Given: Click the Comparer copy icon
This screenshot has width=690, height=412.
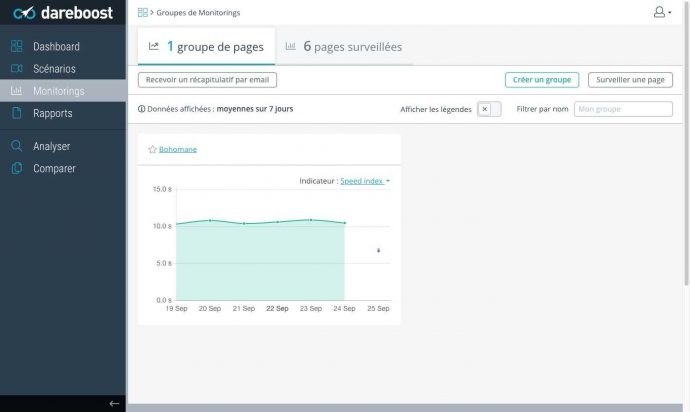Looking at the screenshot, I should [17, 168].
